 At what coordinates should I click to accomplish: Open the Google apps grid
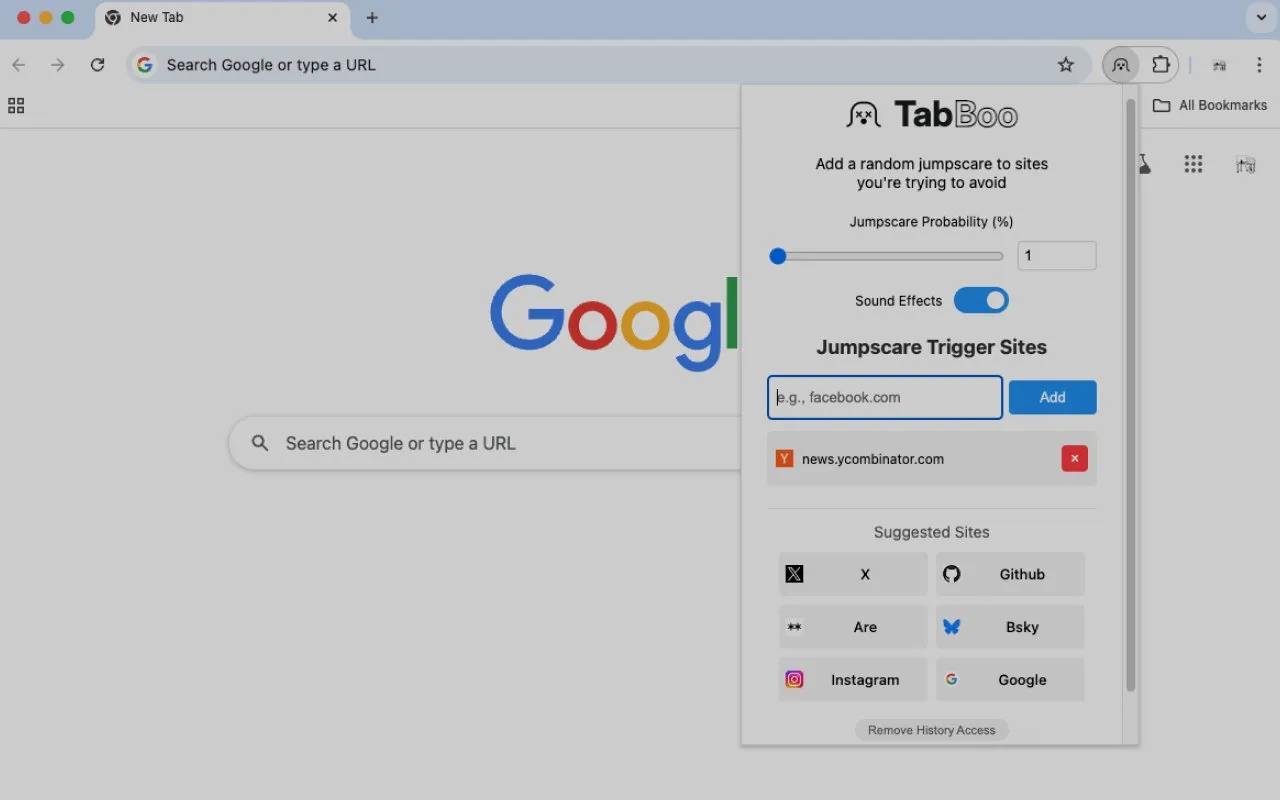coord(1193,164)
